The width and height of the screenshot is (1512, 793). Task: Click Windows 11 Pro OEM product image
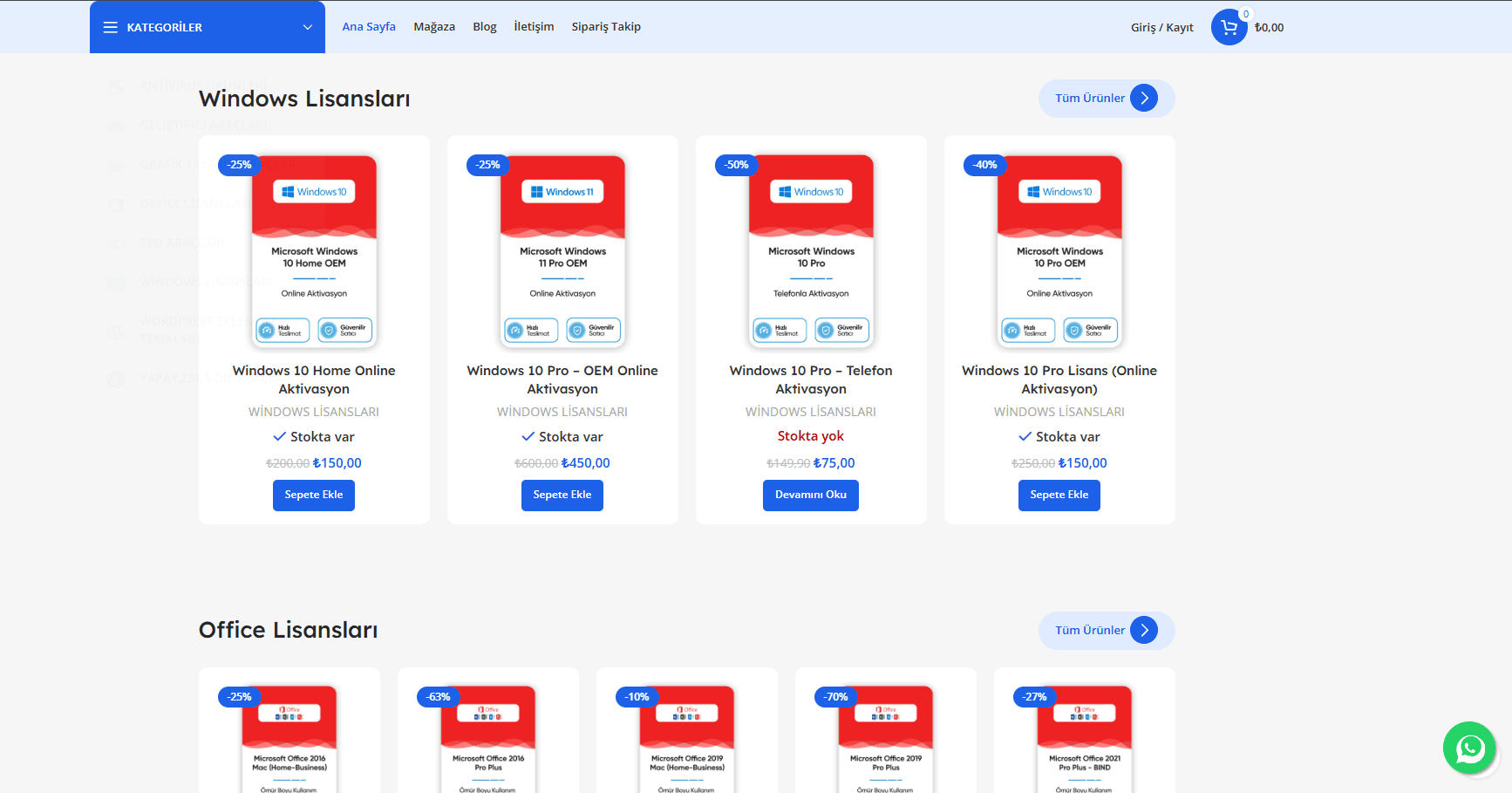click(562, 251)
